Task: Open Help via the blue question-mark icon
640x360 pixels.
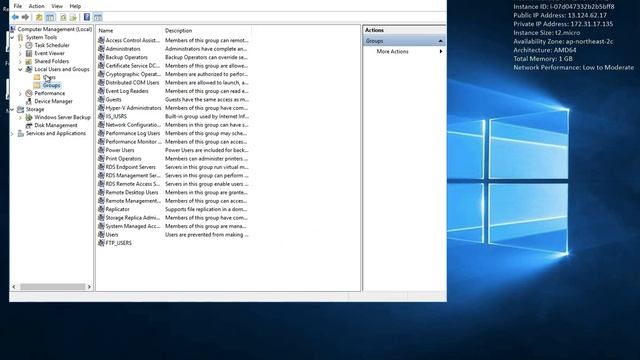Action: 87,17
